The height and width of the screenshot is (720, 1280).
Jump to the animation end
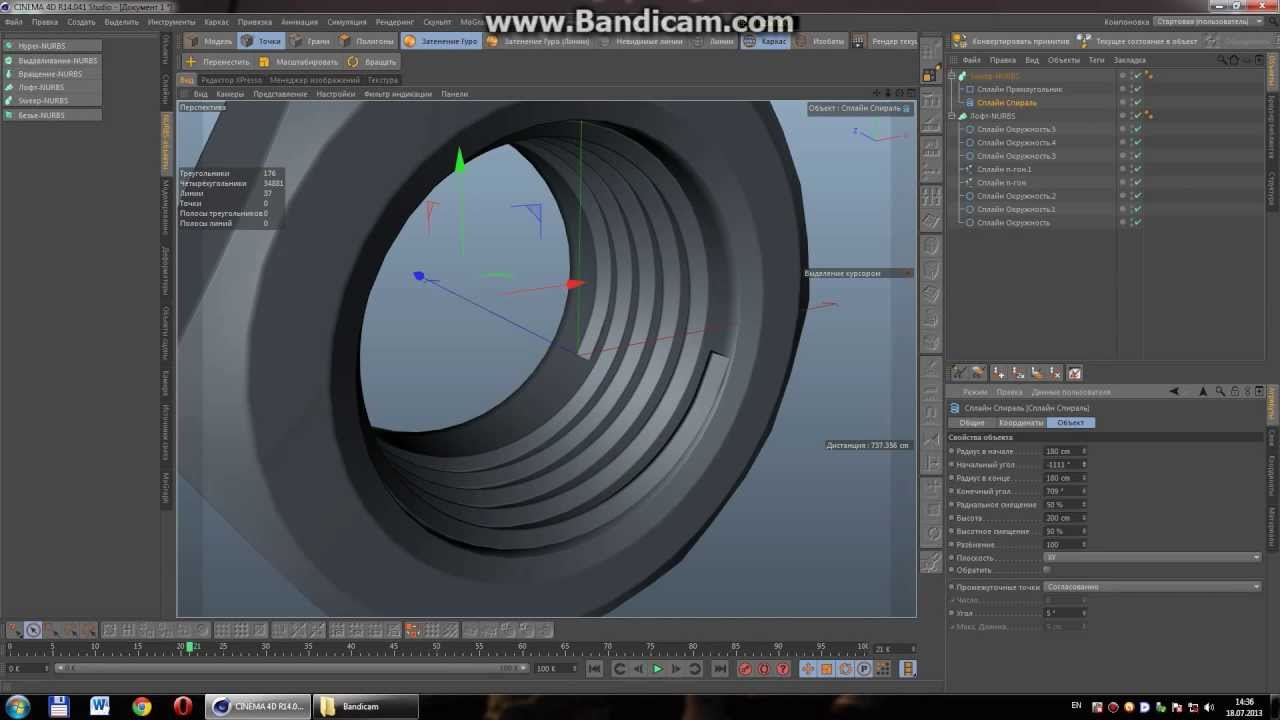click(720, 669)
